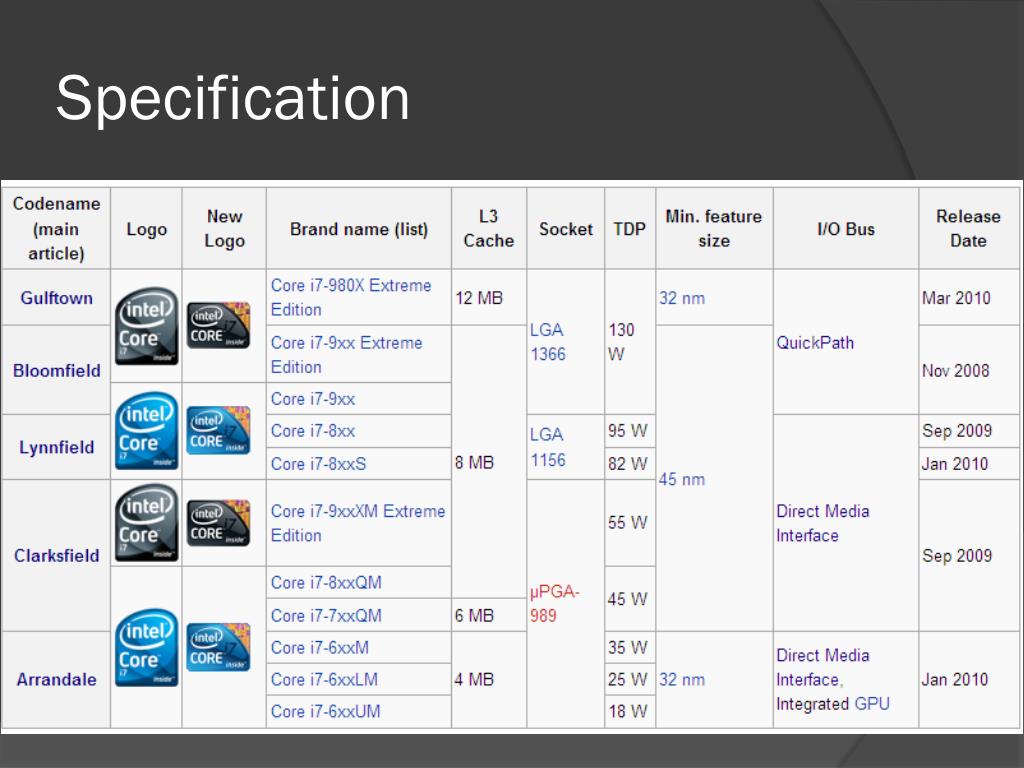Open the Gulftown codename link
The image size is (1024, 768).
tap(57, 298)
